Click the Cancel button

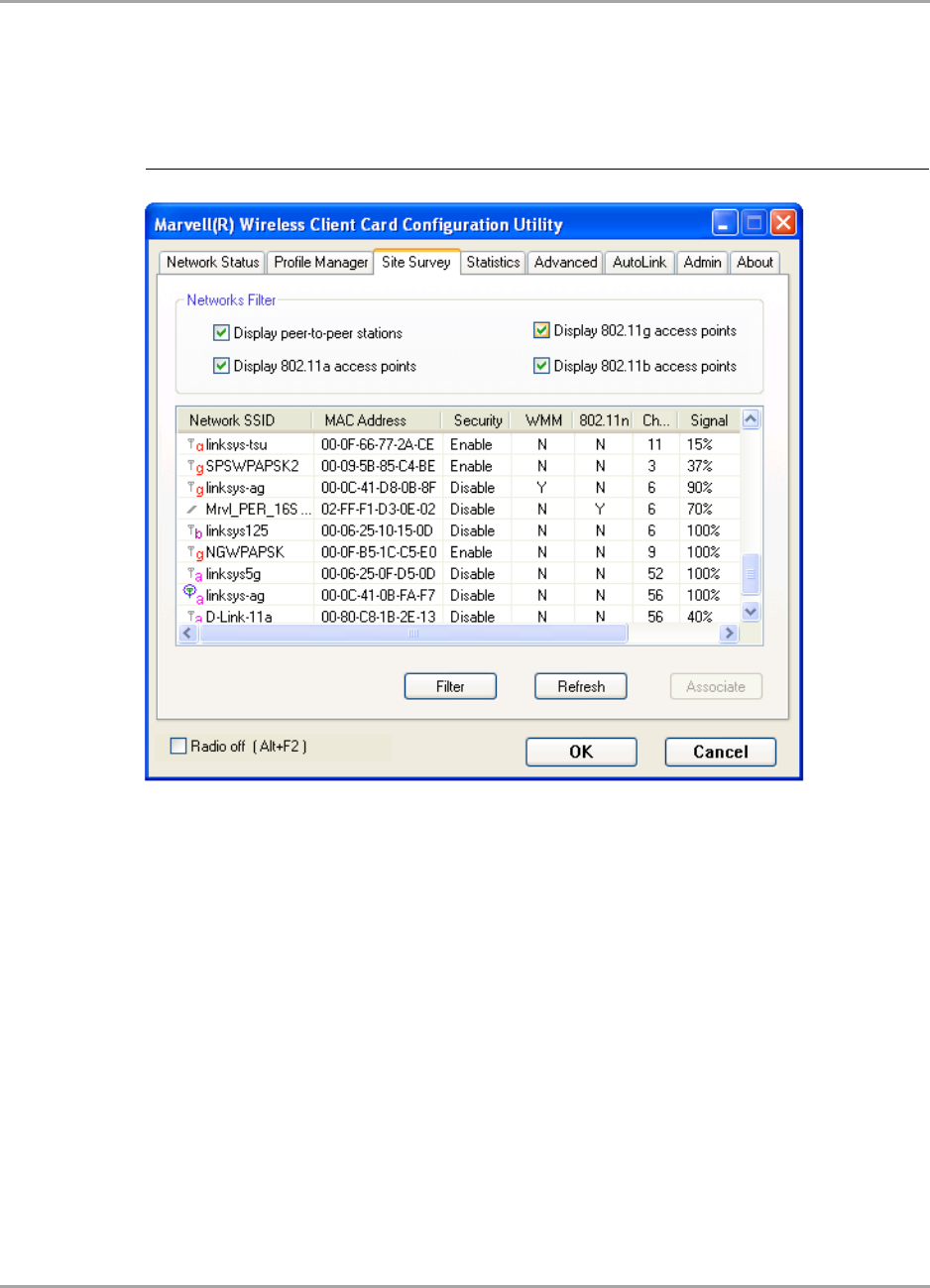721,752
